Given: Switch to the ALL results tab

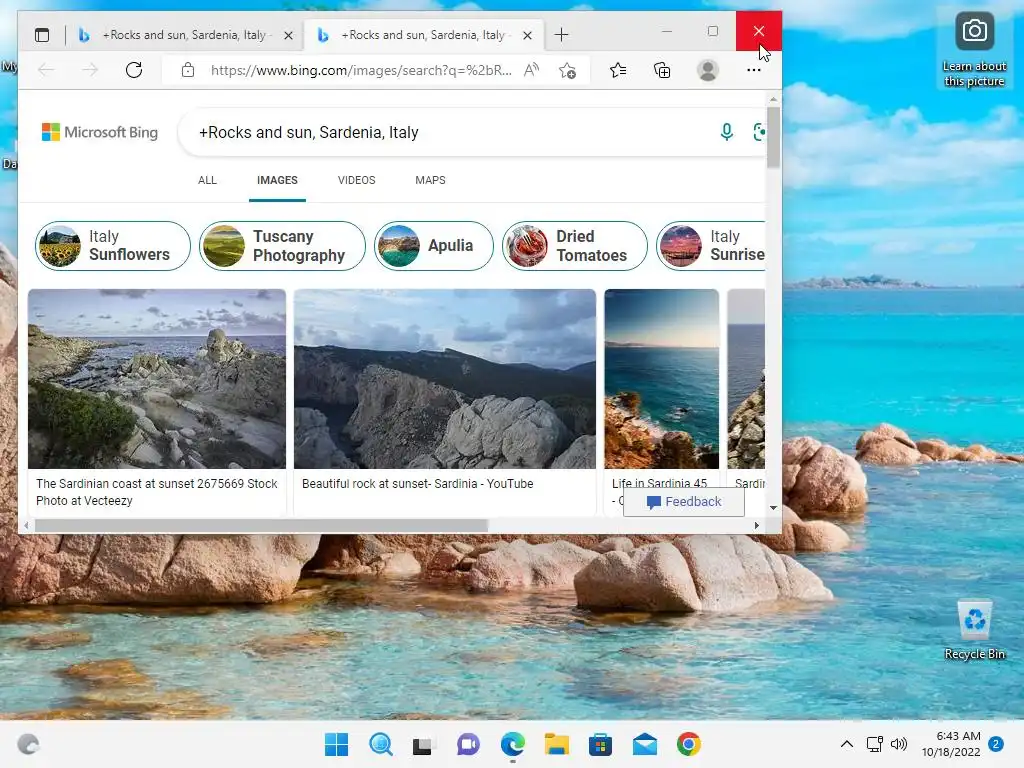Looking at the screenshot, I should 207,180.
